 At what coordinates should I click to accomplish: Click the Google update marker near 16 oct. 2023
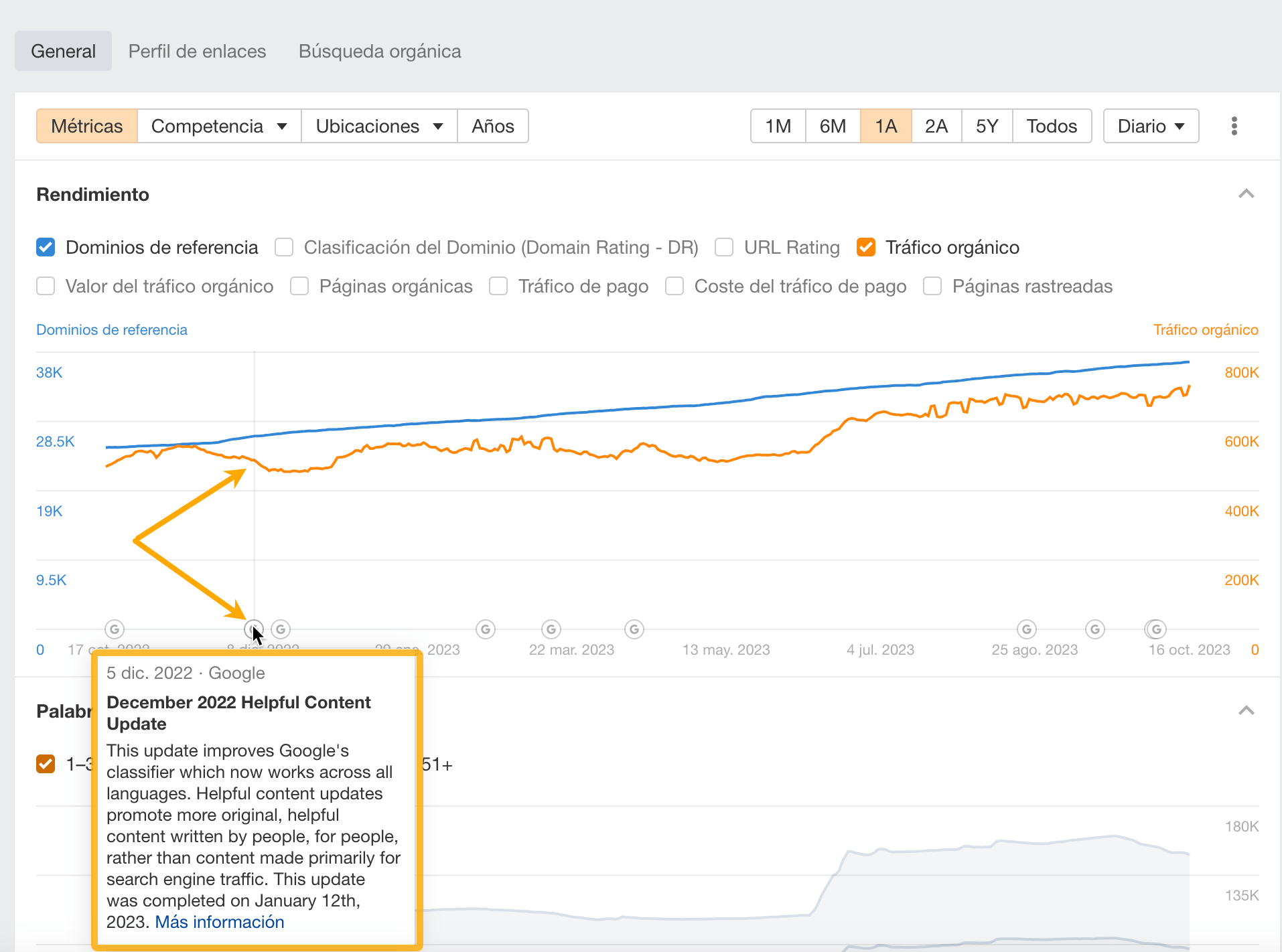coord(1156,629)
